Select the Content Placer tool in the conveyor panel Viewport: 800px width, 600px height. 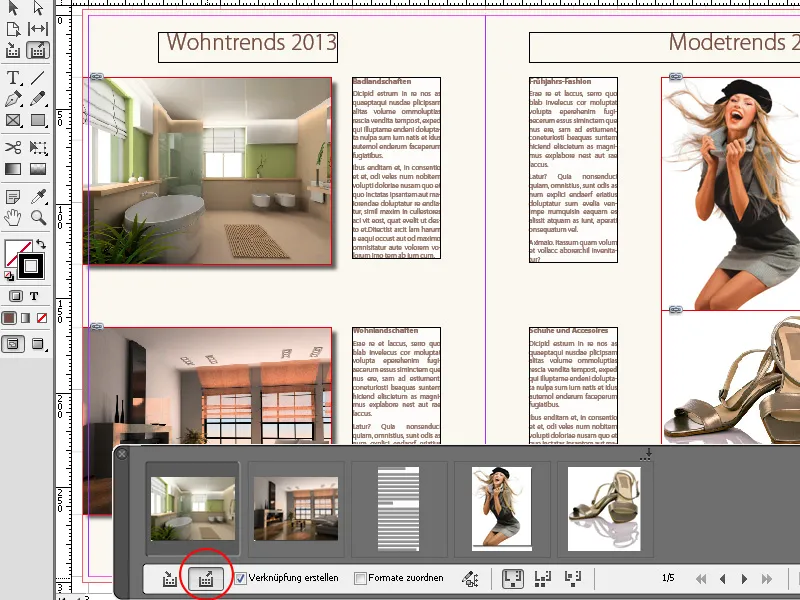[206, 578]
